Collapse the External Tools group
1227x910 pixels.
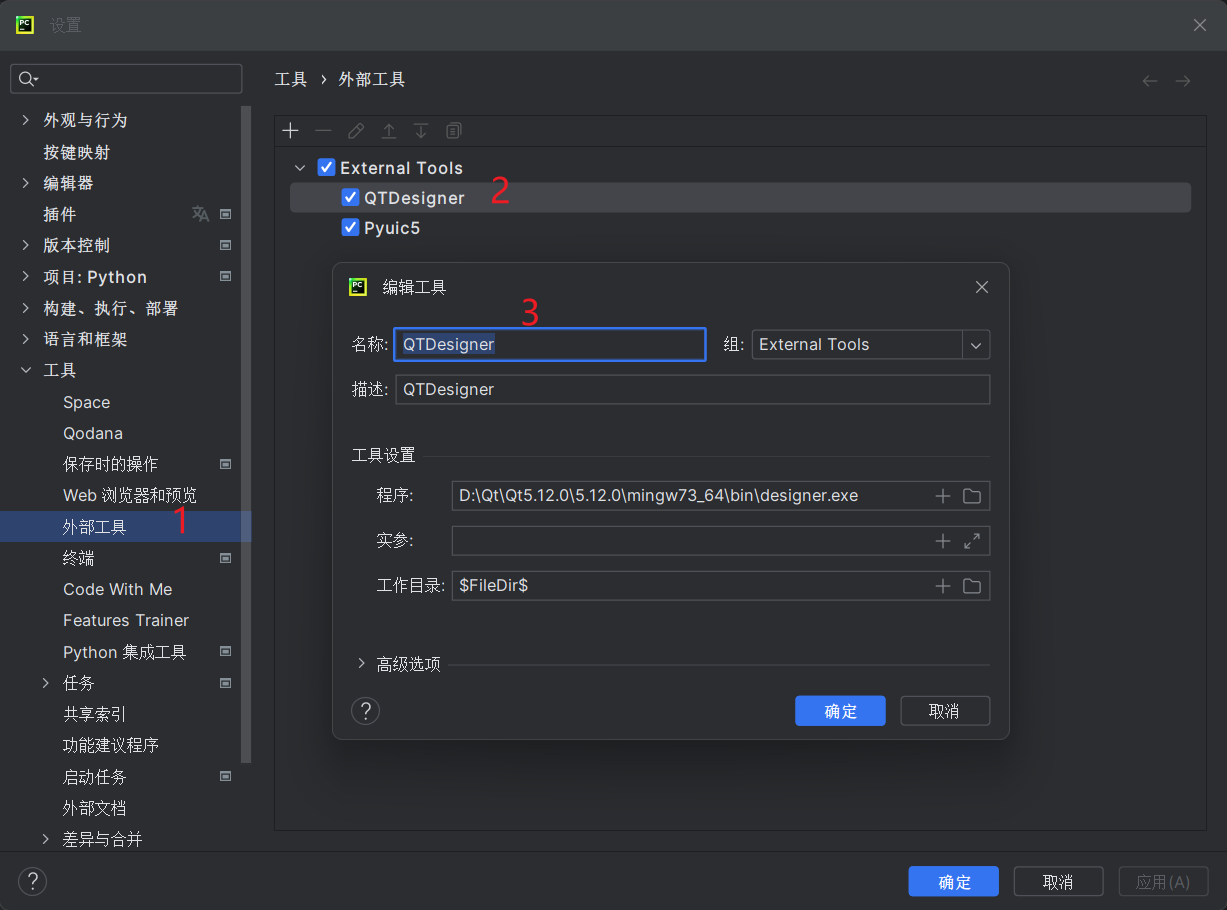point(300,168)
